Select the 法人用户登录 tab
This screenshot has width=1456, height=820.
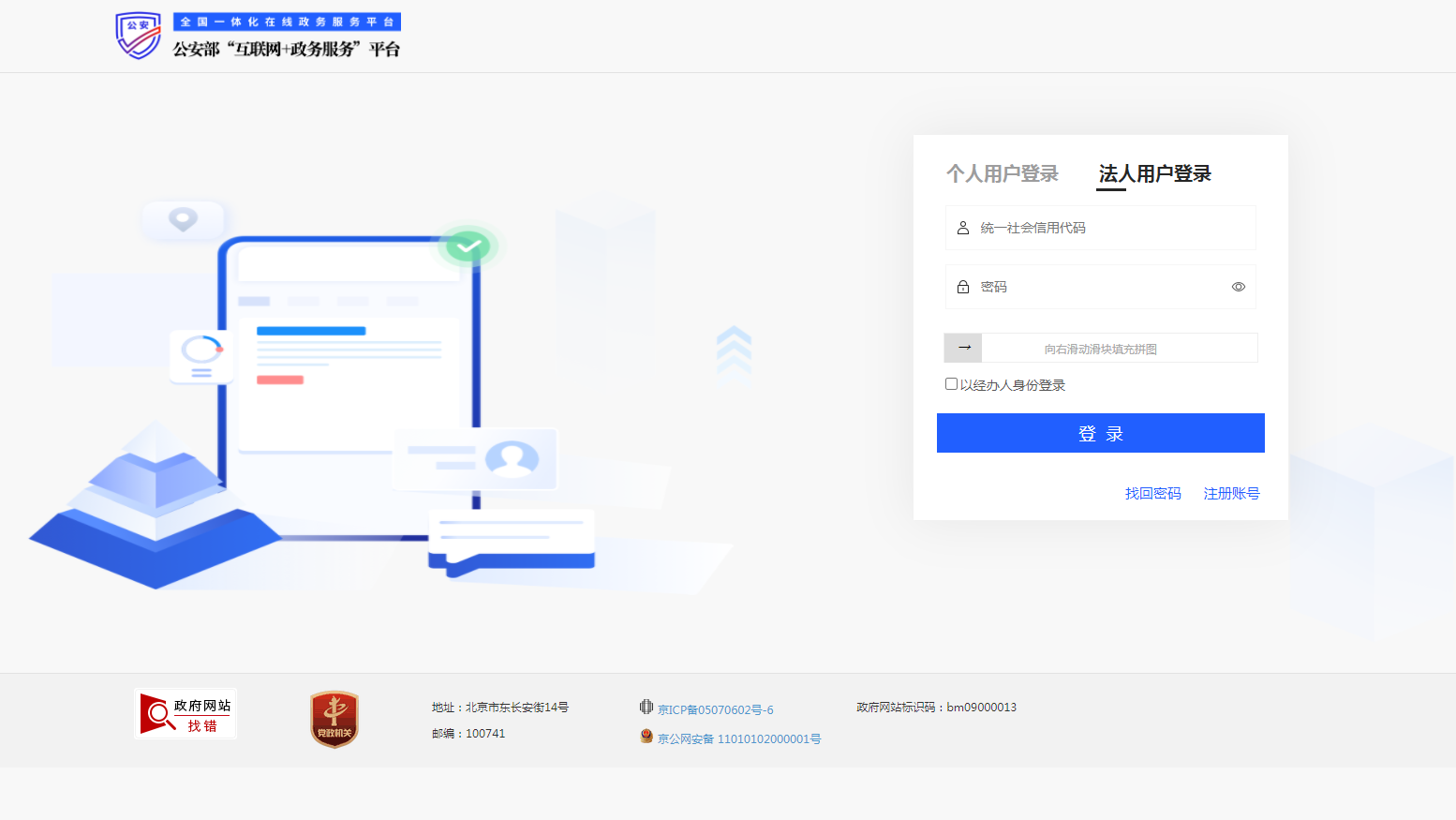pyautogui.click(x=1154, y=174)
